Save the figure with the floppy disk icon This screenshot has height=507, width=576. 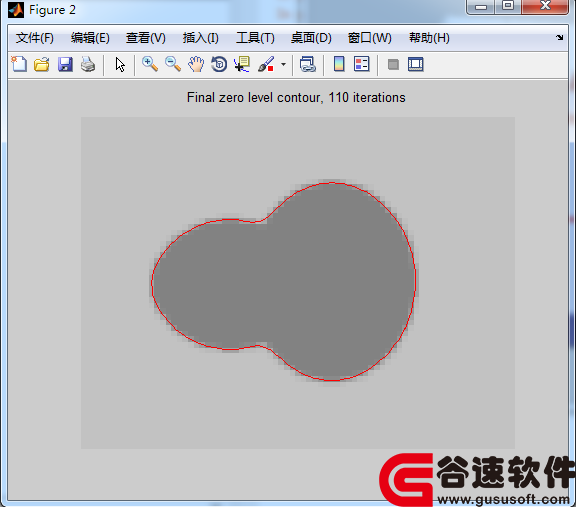click(65, 64)
